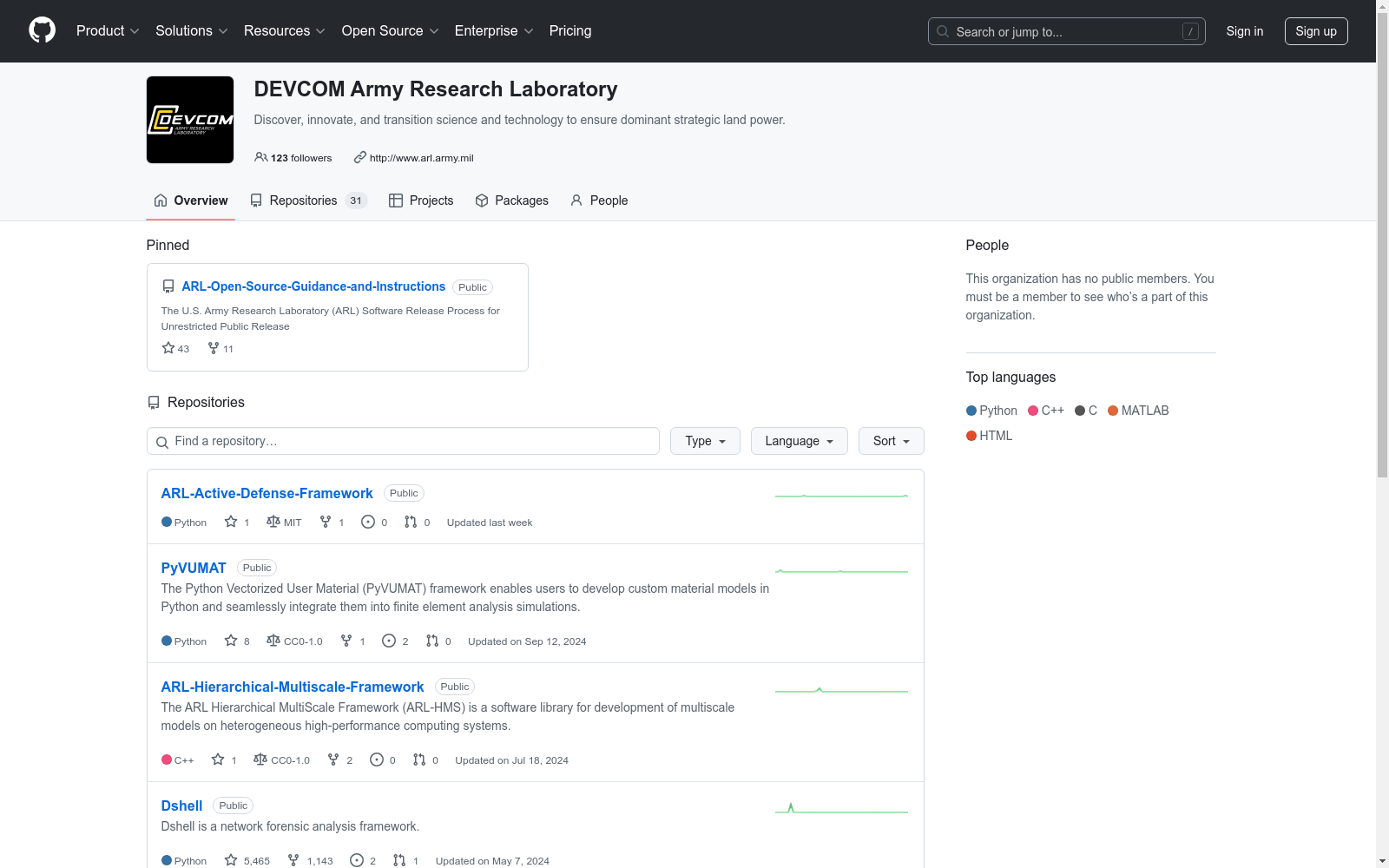The width and height of the screenshot is (1389, 868).
Task: Switch to the Packages tab
Action: point(512,201)
